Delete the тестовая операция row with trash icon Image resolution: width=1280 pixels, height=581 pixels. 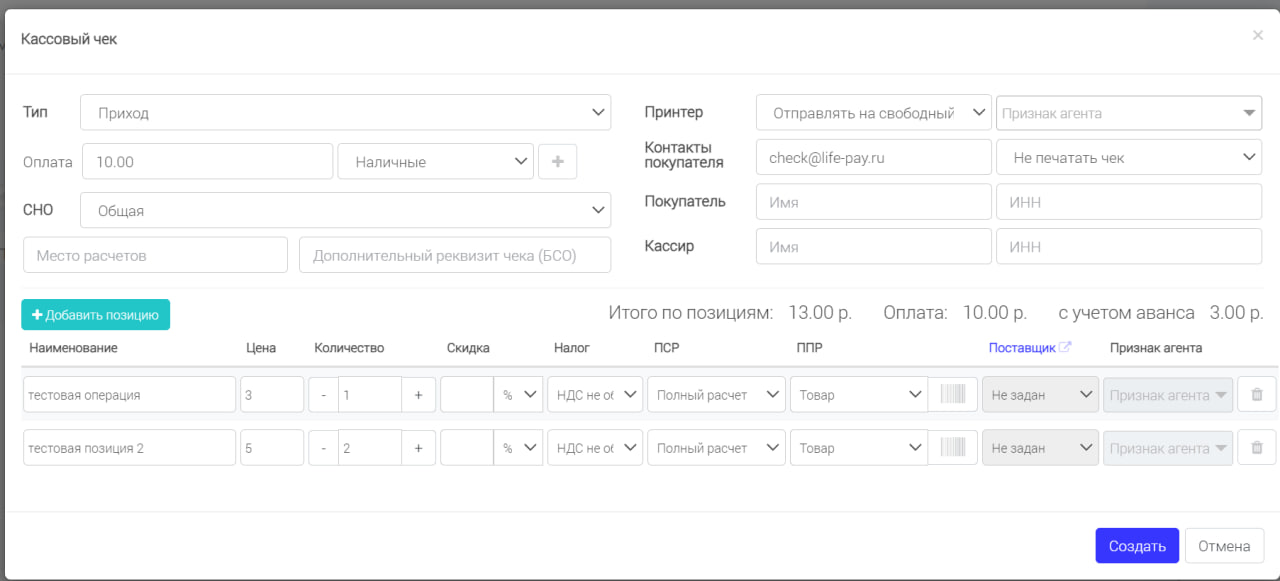[x=1257, y=394]
